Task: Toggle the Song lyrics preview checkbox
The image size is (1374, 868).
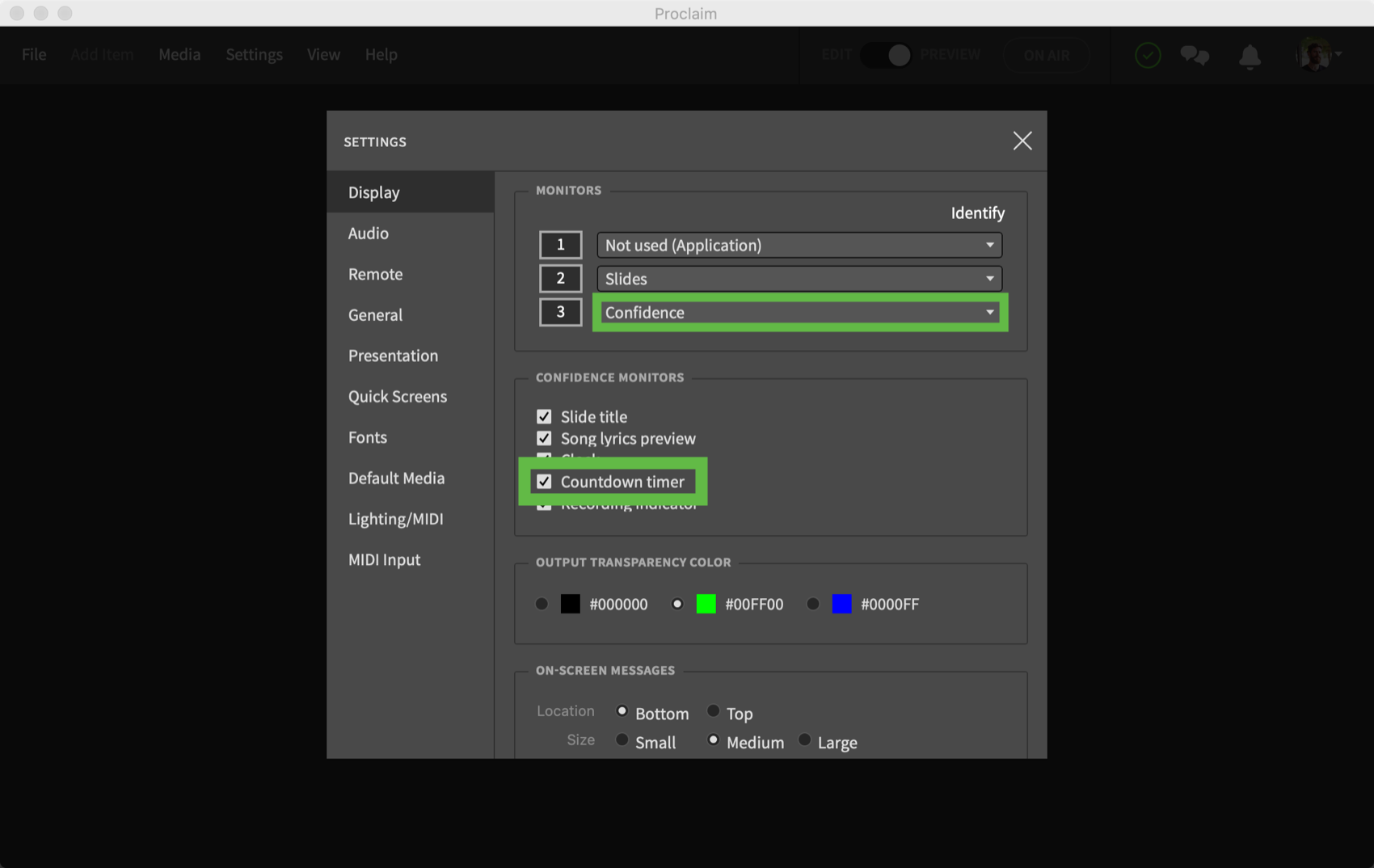Action: (544, 438)
